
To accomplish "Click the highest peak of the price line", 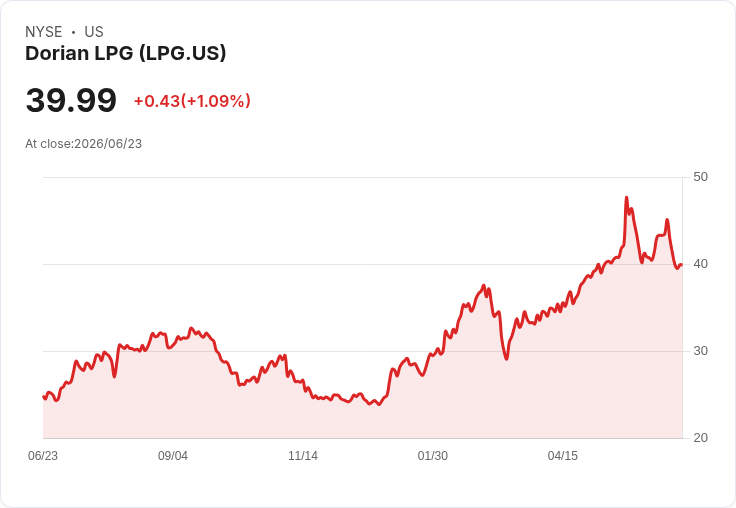I will pyautogui.click(x=626, y=198).
